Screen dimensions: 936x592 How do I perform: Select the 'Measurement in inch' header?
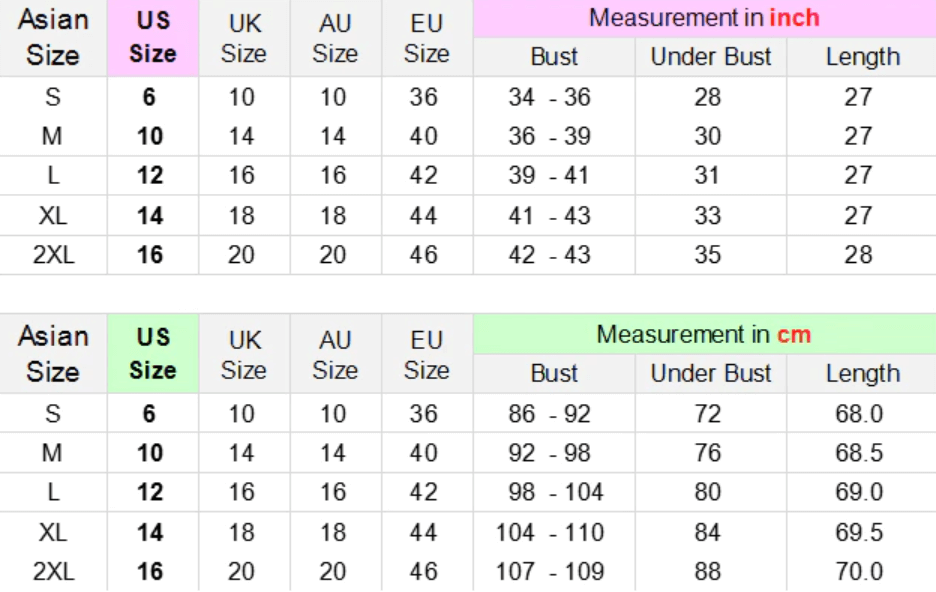[704, 18]
